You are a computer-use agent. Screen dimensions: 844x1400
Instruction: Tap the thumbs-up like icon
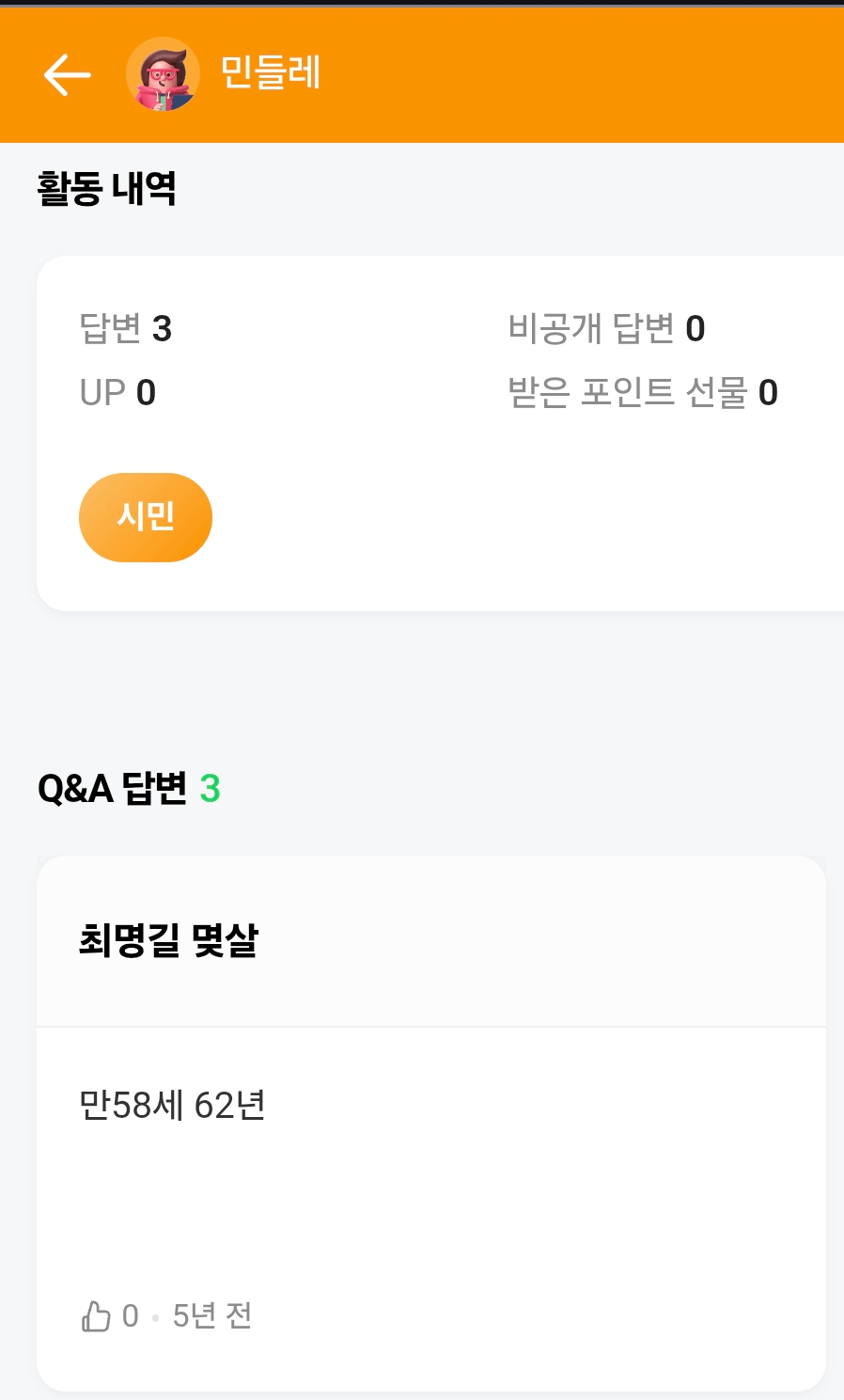[x=96, y=1315]
